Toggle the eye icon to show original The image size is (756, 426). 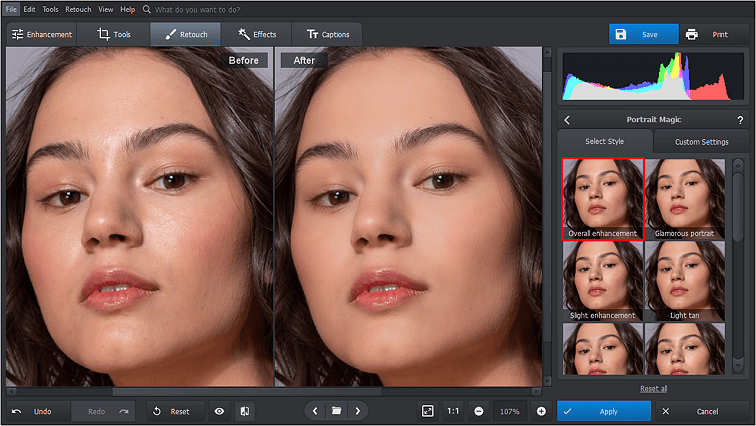[219, 411]
